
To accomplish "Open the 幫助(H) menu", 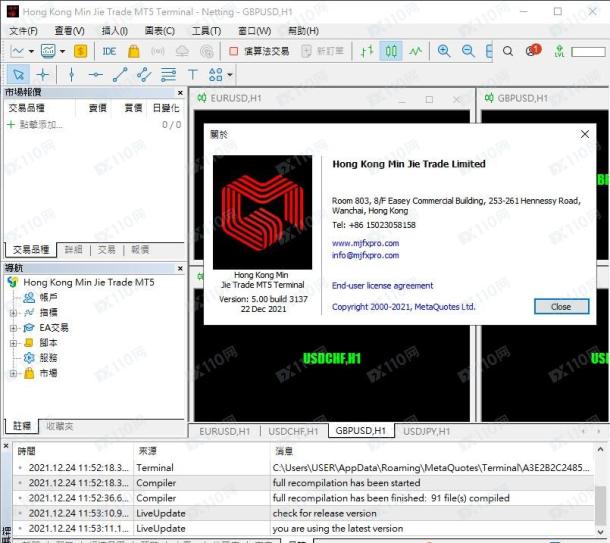I will click(303, 31).
